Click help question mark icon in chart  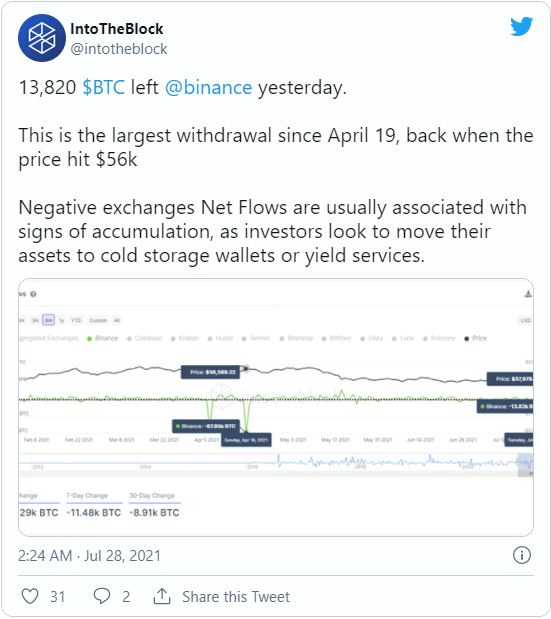pyautogui.click(x=34, y=294)
